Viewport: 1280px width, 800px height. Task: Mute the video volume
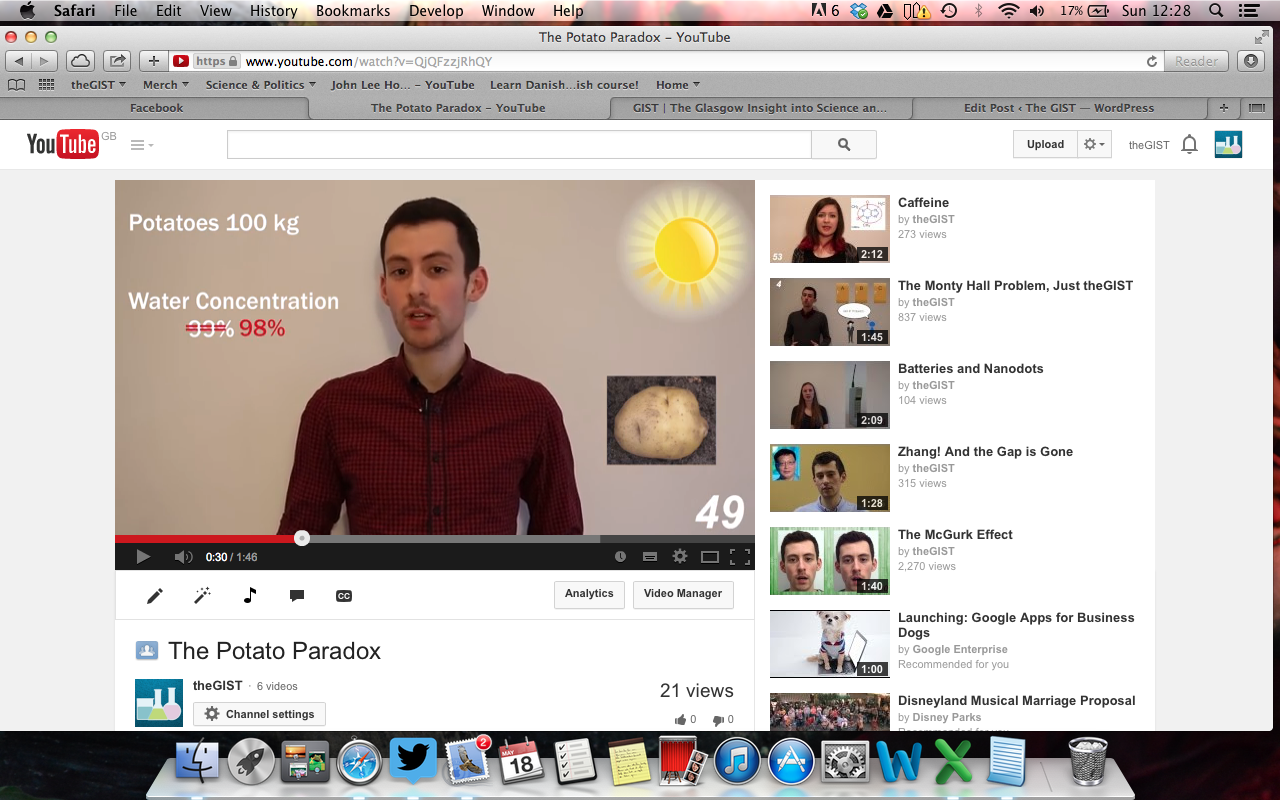pos(183,557)
